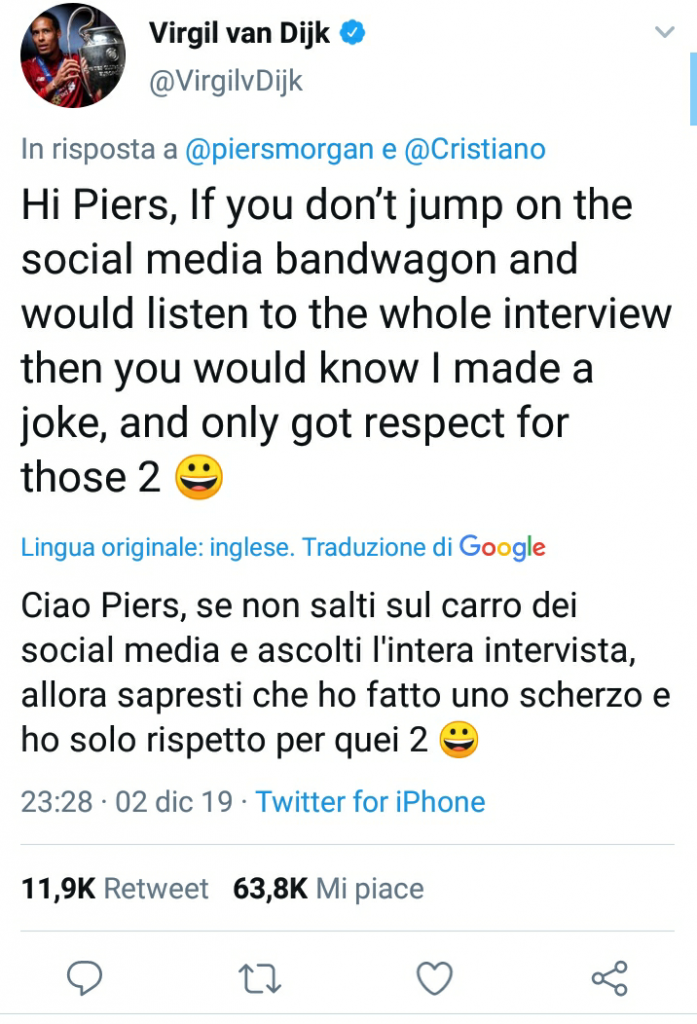Screen dimensions: 697x1024
Task: Open the @Cristiano mention link
Action: [x=475, y=150]
